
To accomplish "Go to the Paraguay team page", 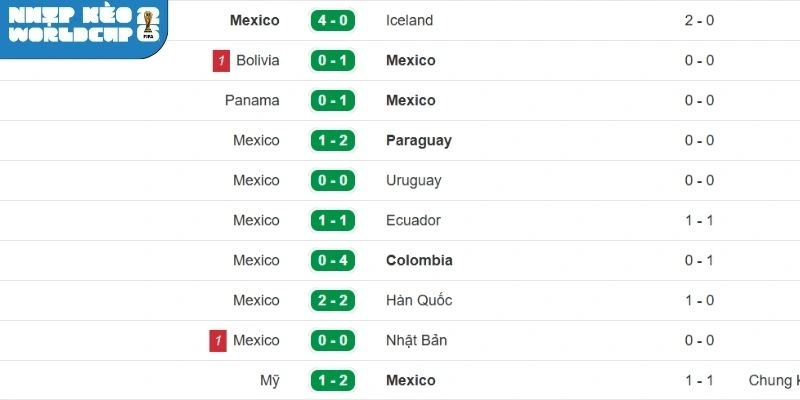I will coord(418,141).
